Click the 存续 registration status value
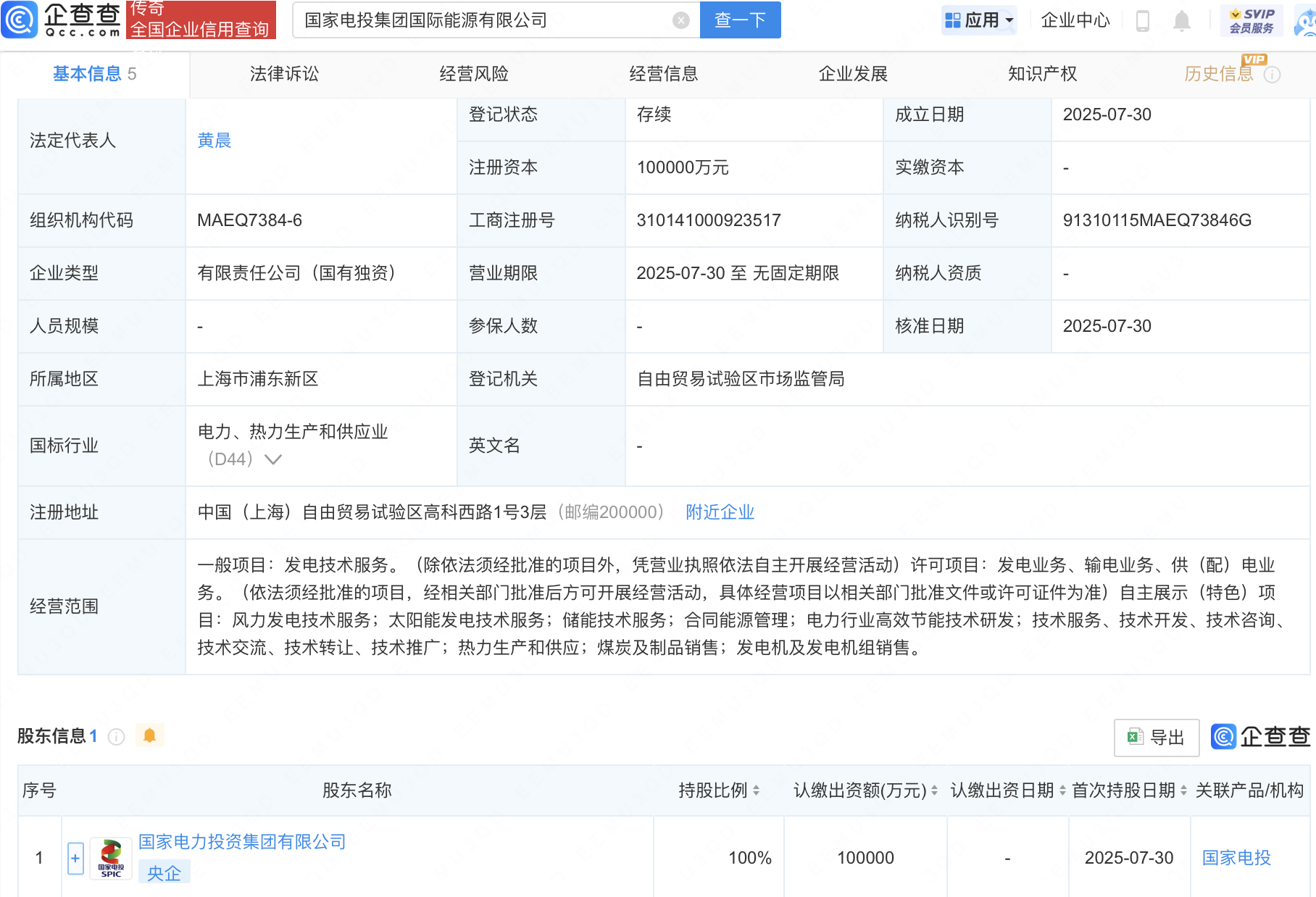The image size is (1316, 897). [654, 114]
